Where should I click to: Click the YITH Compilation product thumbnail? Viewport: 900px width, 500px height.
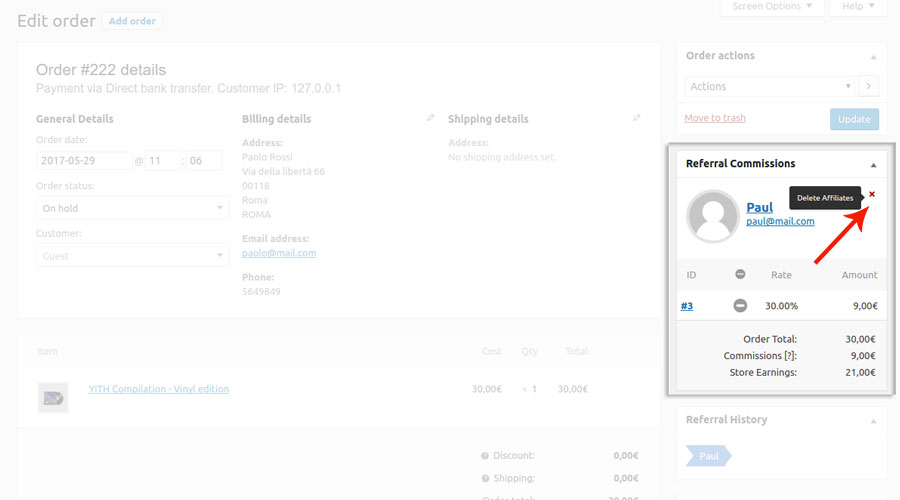(x=53, y=397)
